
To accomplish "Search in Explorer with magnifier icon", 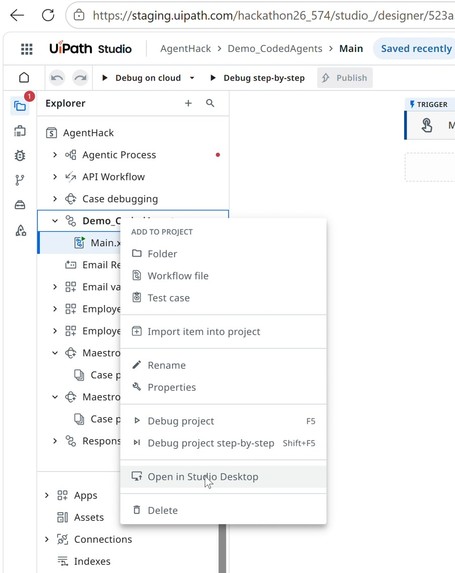I will point(210,103).
